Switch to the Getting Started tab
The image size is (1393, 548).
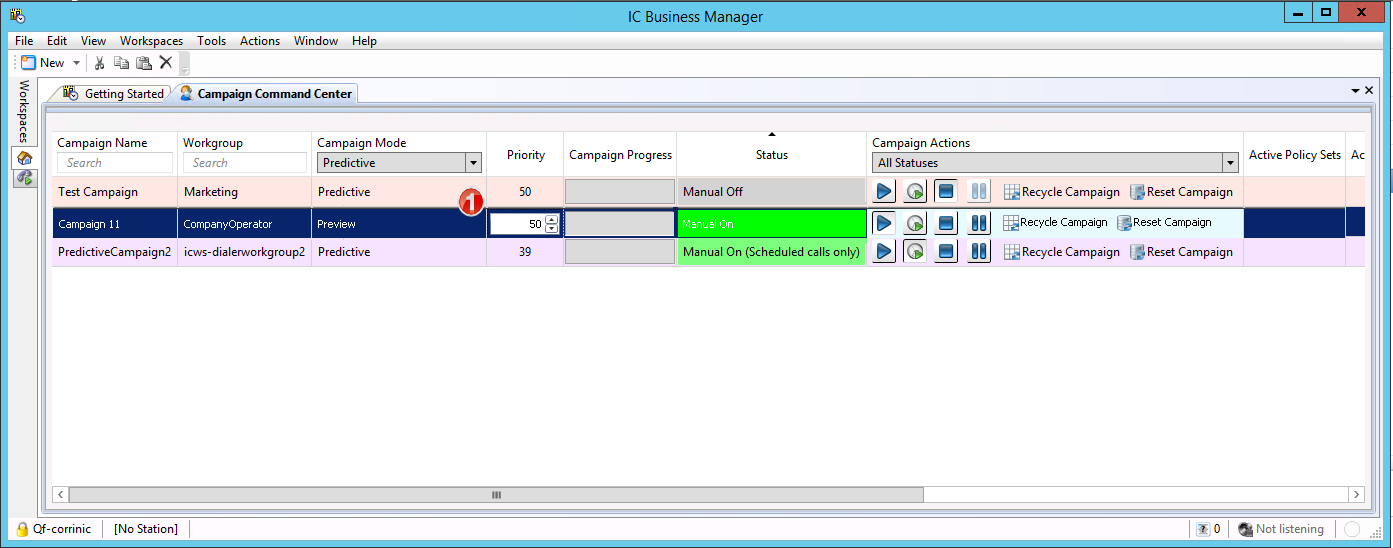(114, 94)
